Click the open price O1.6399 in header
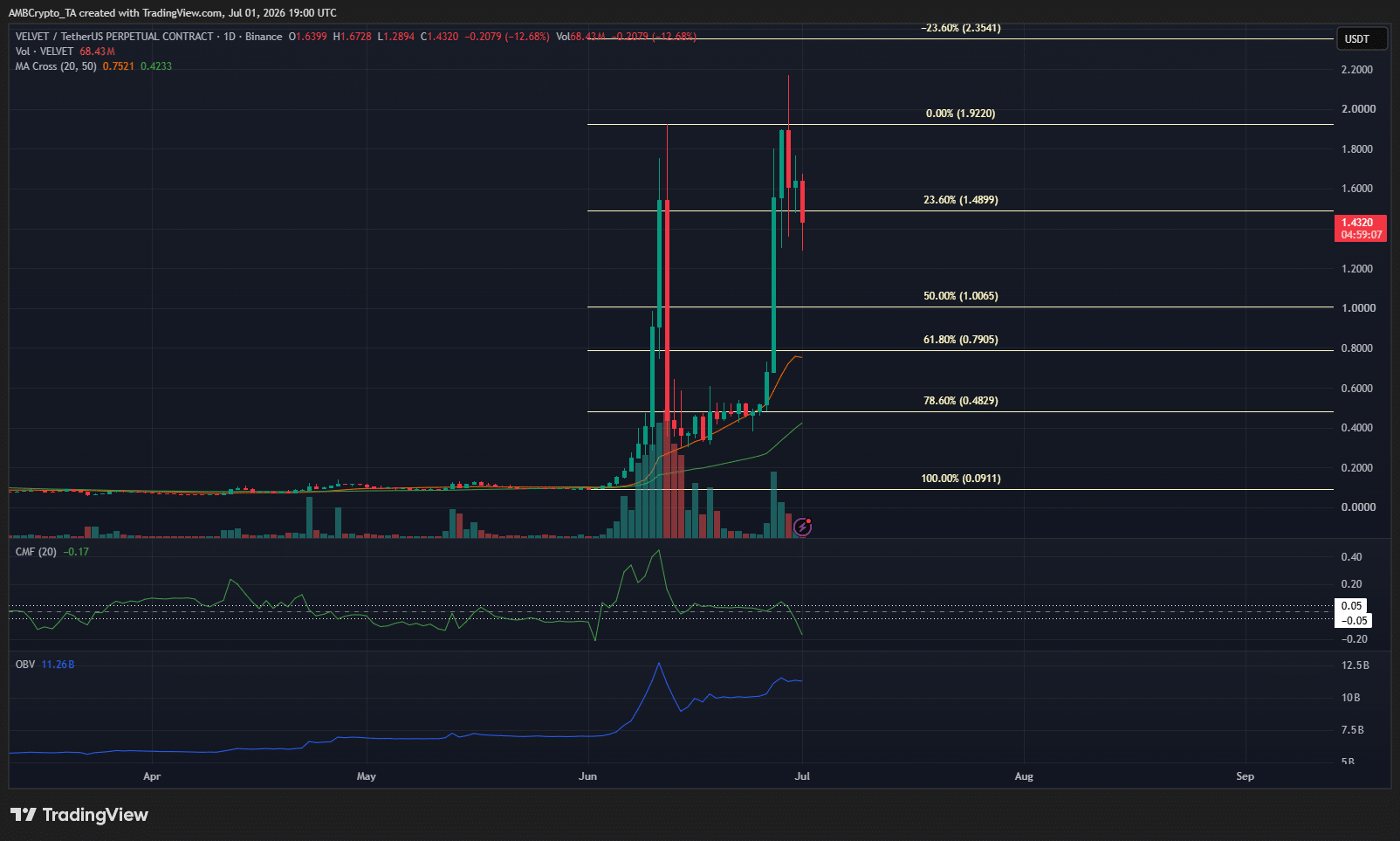Screen dimensions: 1400x841 (x=308, y=37)
